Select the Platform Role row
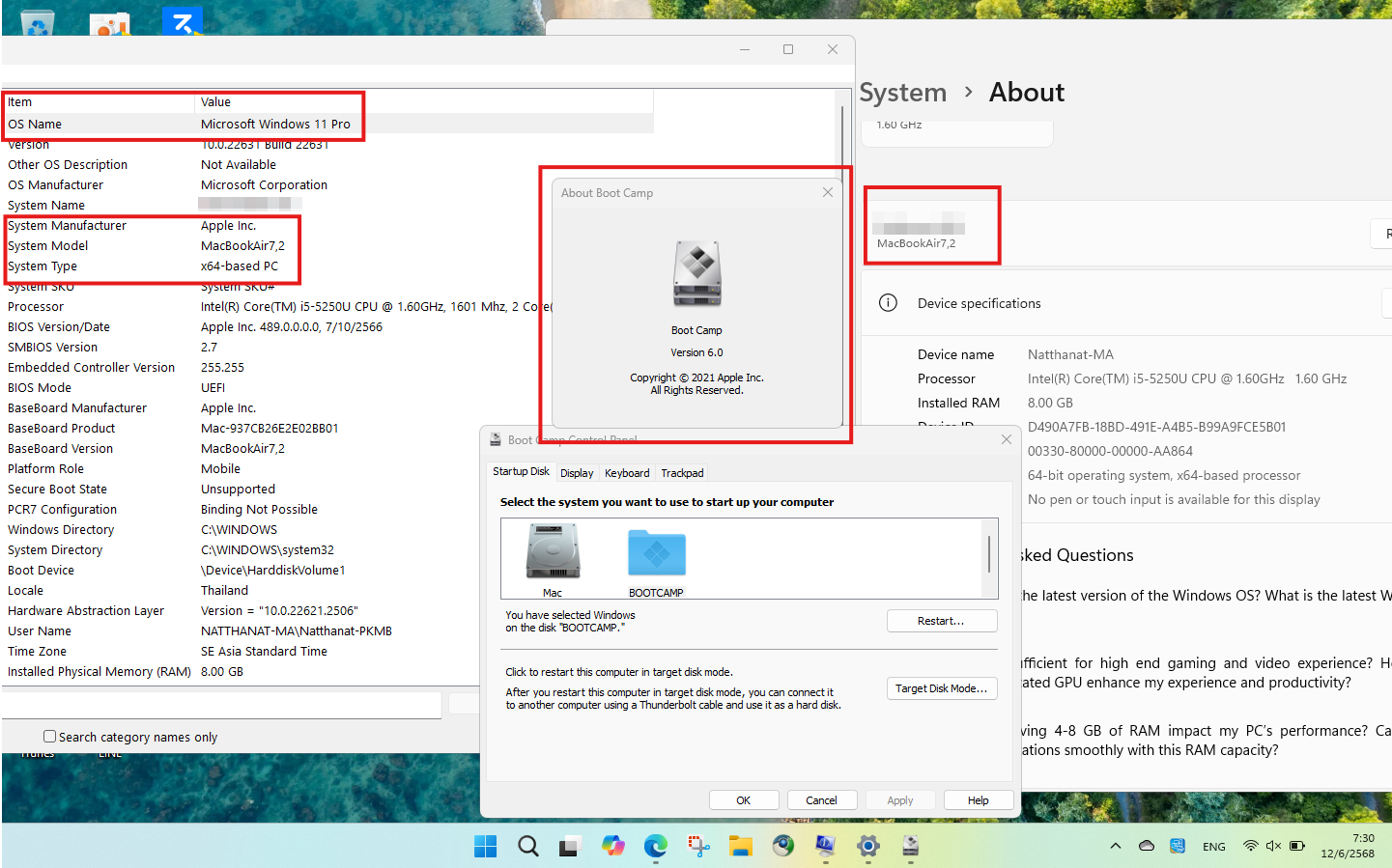This screenshot has width=1392, height=868. click(327, 468)
